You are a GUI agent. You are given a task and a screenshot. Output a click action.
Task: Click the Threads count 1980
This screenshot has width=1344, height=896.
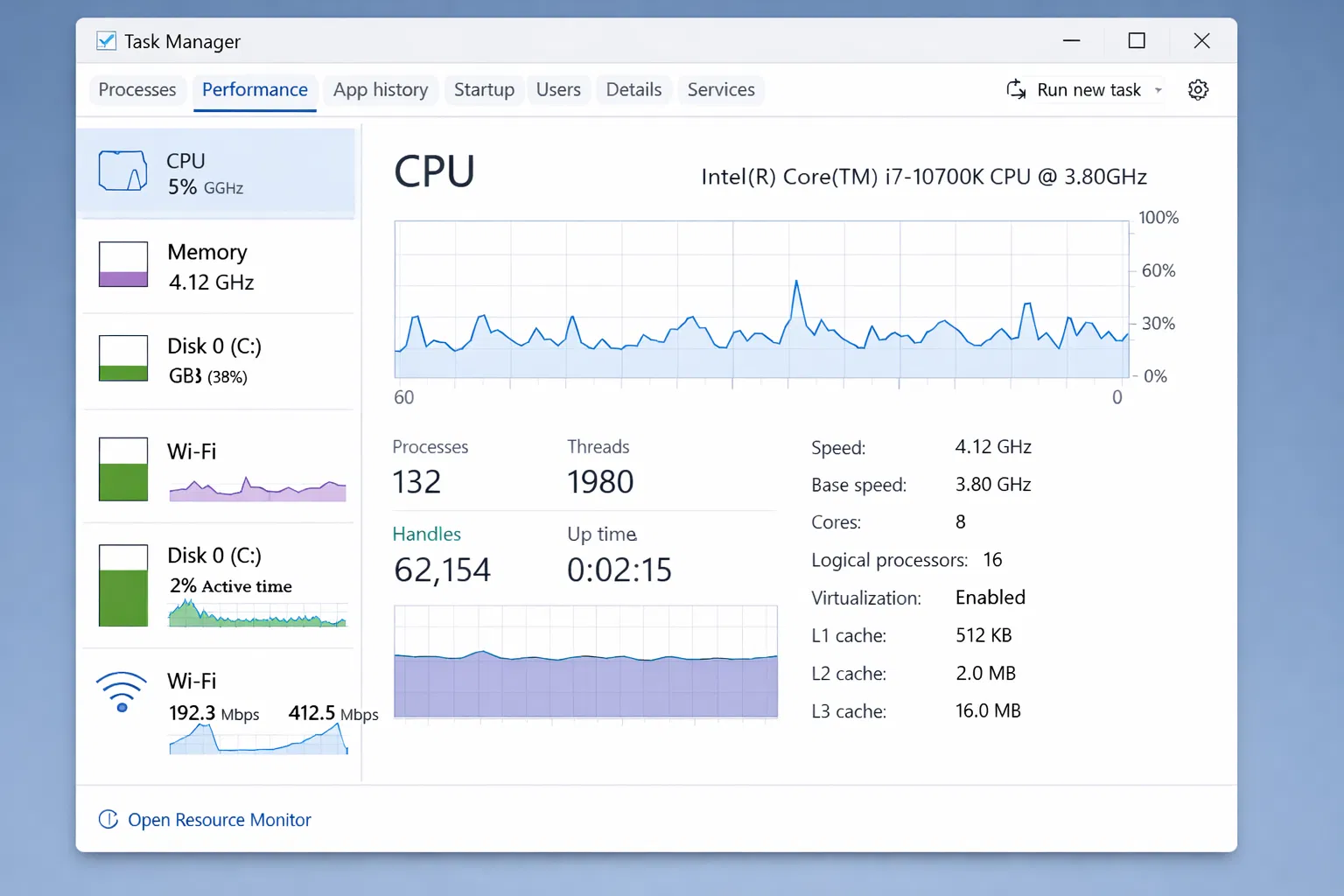click(x=600, y=482)
